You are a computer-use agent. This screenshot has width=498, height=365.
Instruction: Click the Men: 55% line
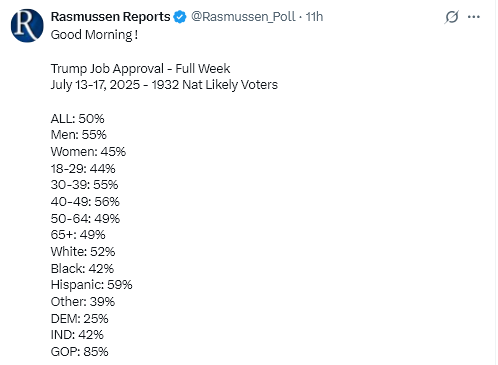pyautogui.click(x=79, y=135)
